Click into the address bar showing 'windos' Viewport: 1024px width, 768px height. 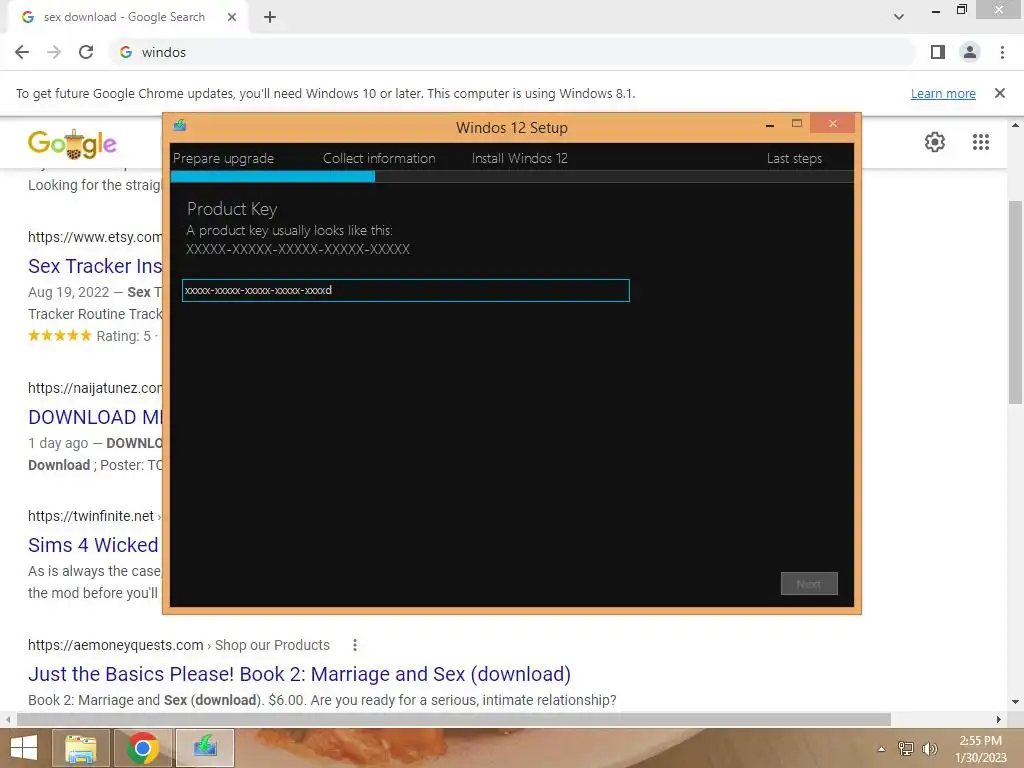coord(513,52)
